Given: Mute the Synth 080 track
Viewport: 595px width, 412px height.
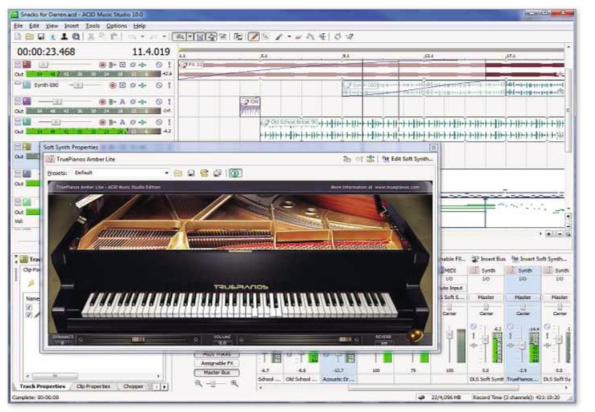Looking at the screenshot, I should pos(159,85).
